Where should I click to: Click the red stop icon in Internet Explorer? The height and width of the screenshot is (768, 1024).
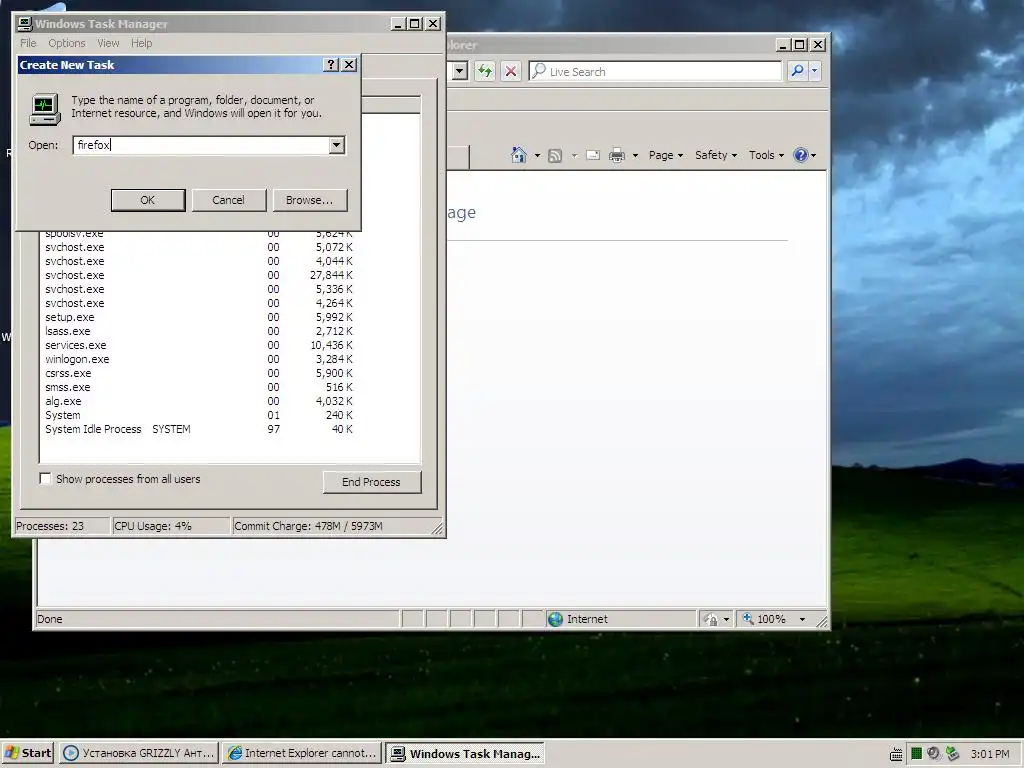click(511, 71)
